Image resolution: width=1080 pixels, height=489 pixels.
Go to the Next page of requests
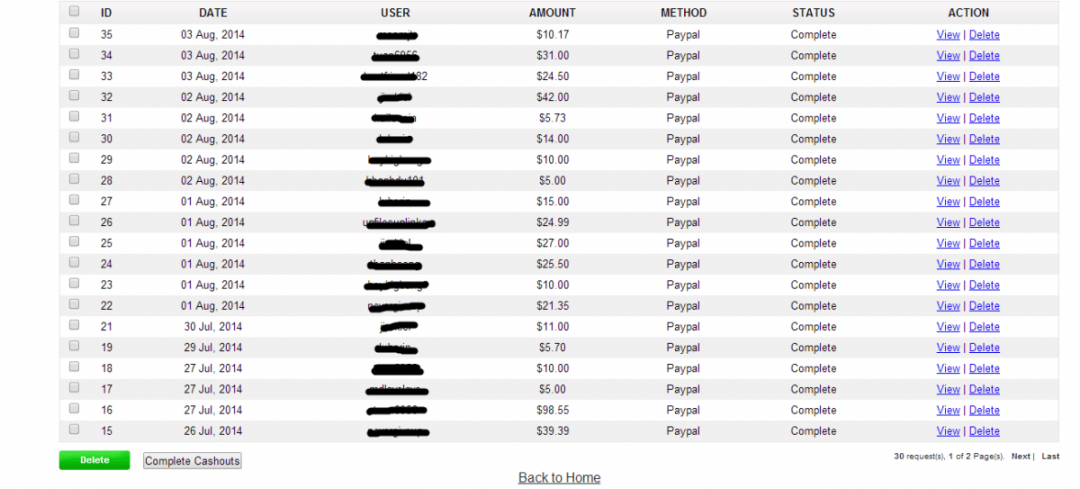pyautogui.click(x=1020, y=456)
